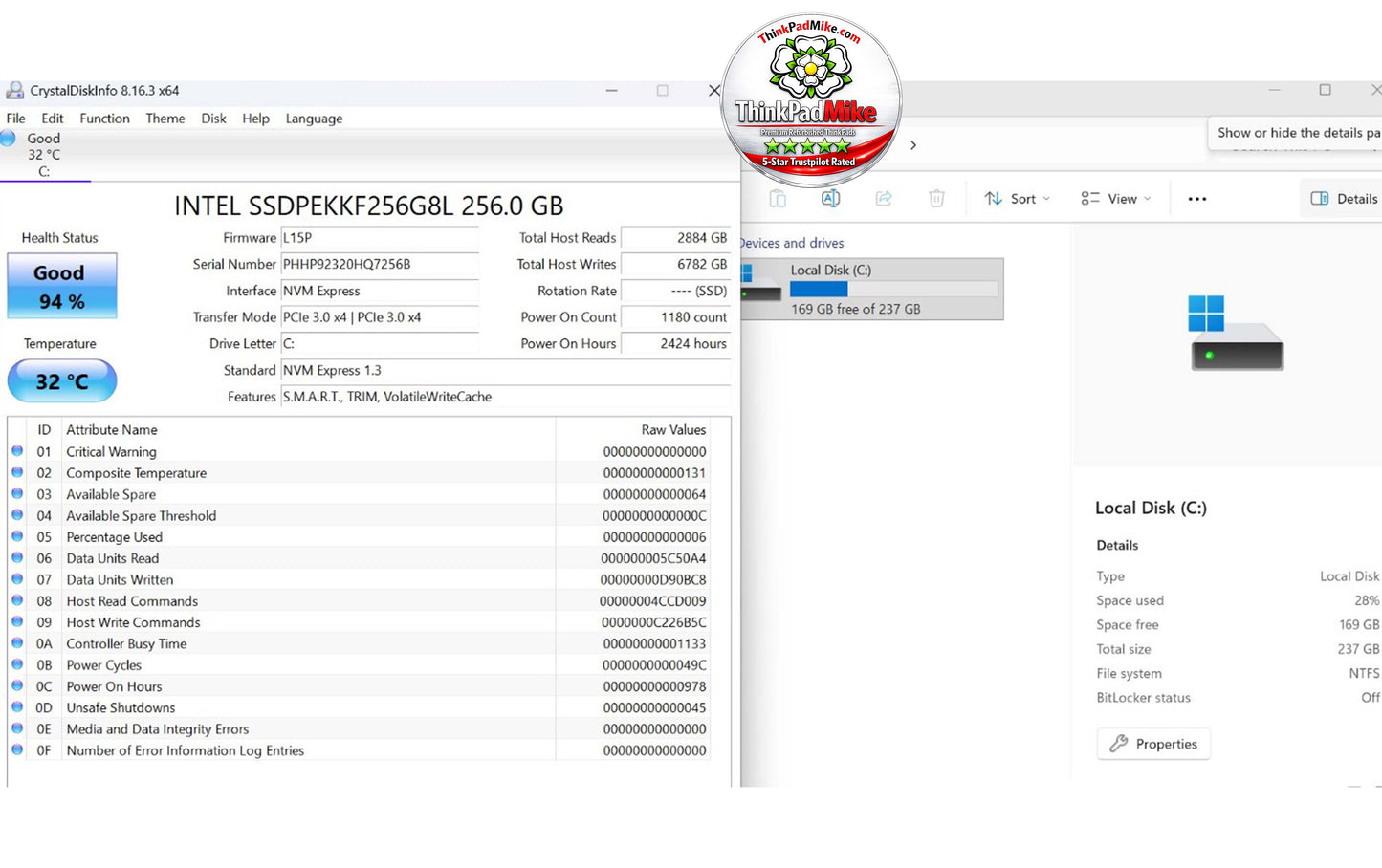Viewport: 1382px width, 868px height.
Task: Click the Paste icon in the Explorer toolbar
Action: 778,199
